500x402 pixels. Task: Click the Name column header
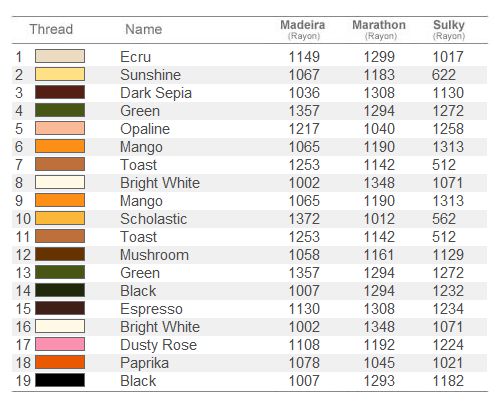coord(144,29)
